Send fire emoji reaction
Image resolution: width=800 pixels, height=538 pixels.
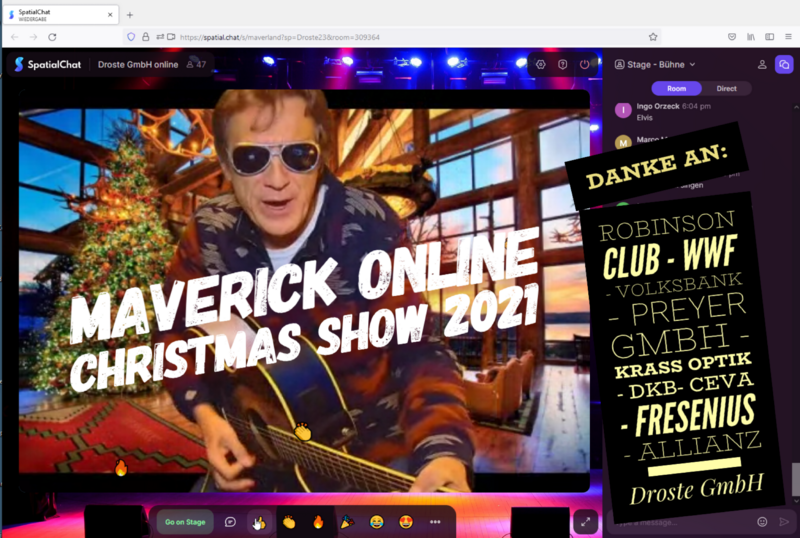318,522
